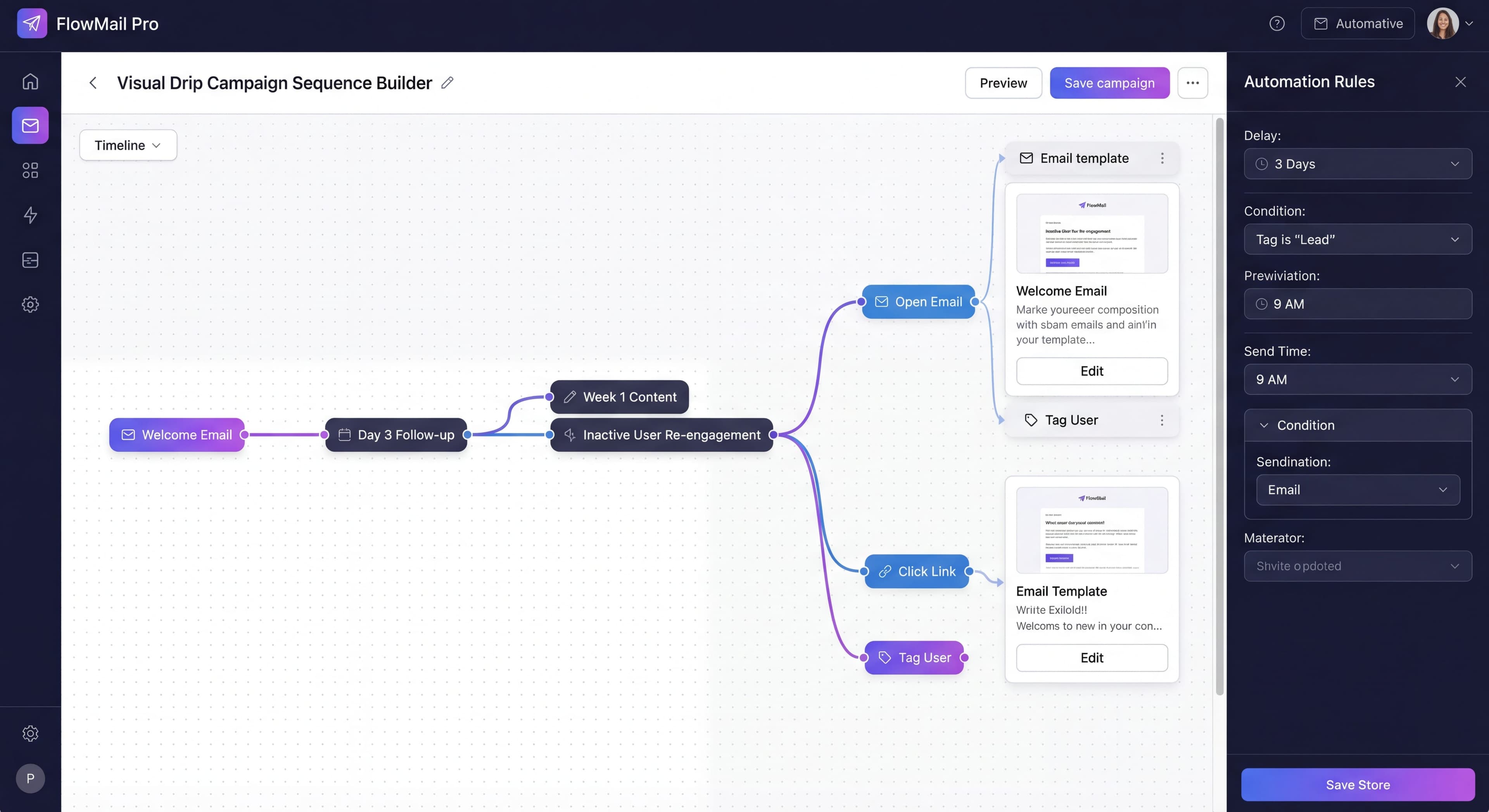
Task: Select the lightning automations sidebar icon
Action: pyautogui.click(x=29, y=215)
